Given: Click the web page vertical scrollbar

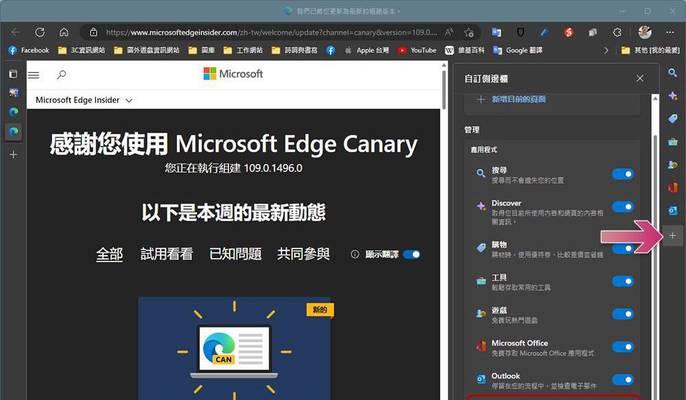Looking at the screenshot, I should 444,90.
